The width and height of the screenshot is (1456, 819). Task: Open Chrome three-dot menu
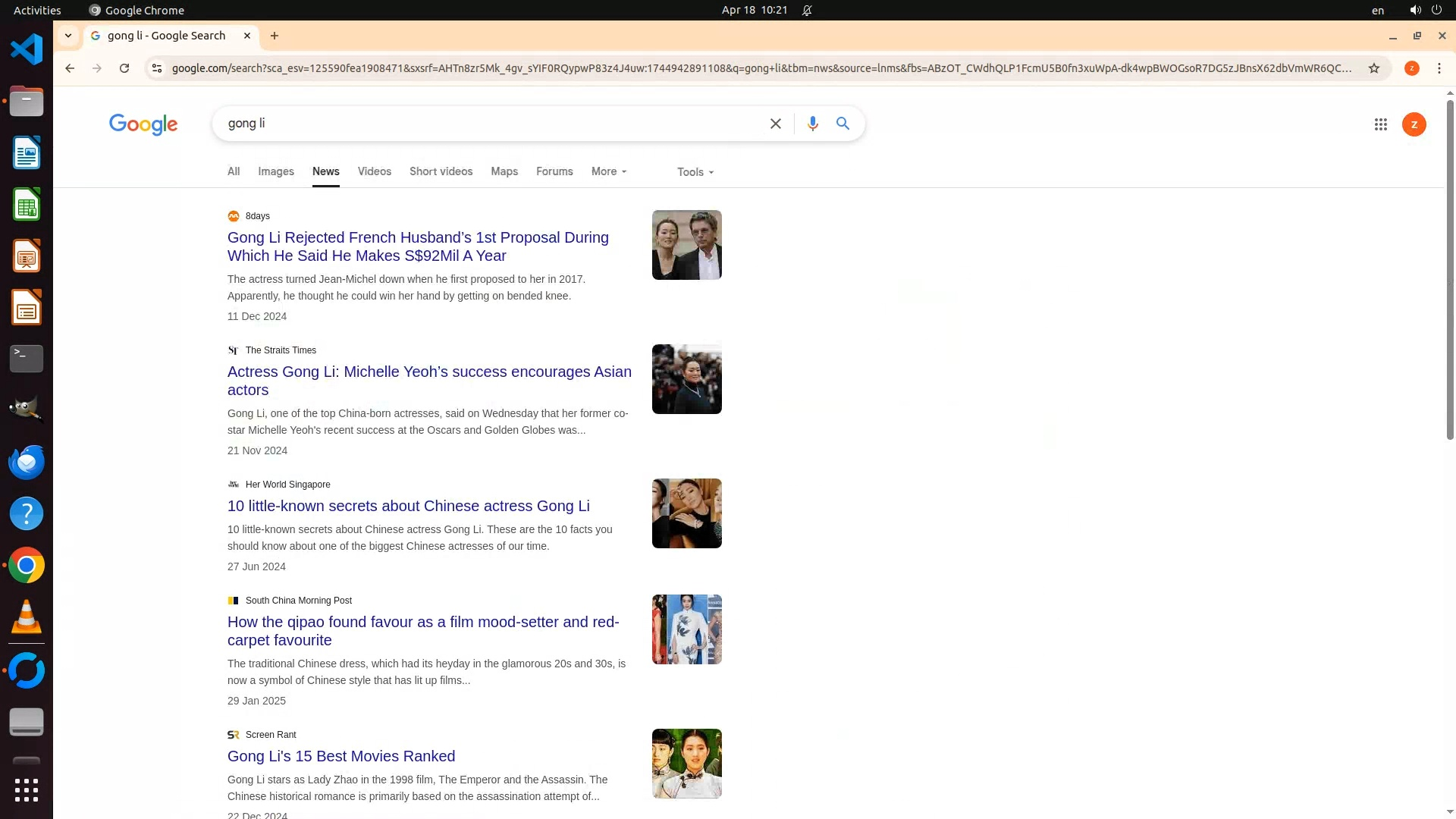pyautogui.click(x=1439, y=68)
